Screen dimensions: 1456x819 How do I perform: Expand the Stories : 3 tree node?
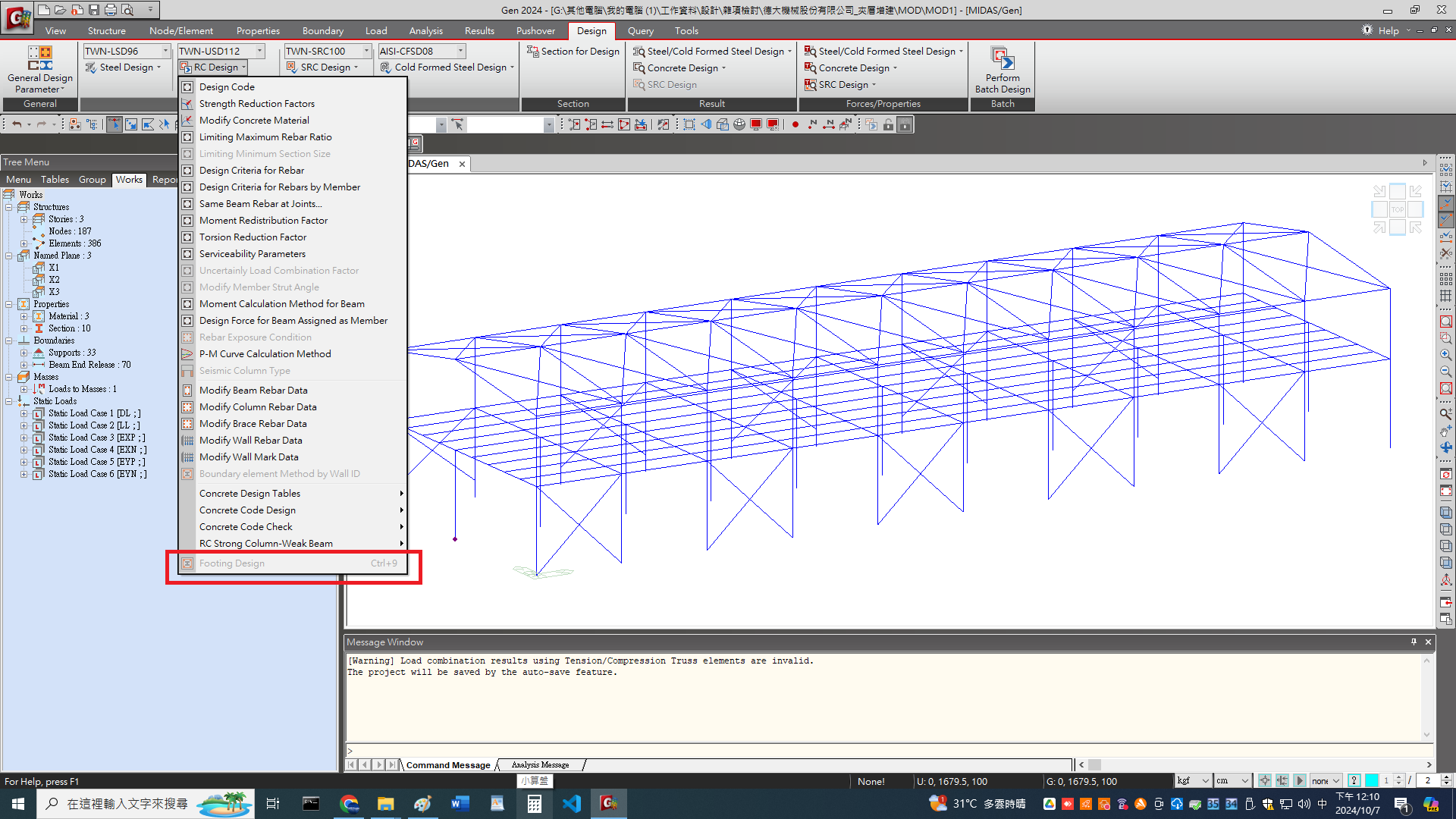tap(24, 219)
